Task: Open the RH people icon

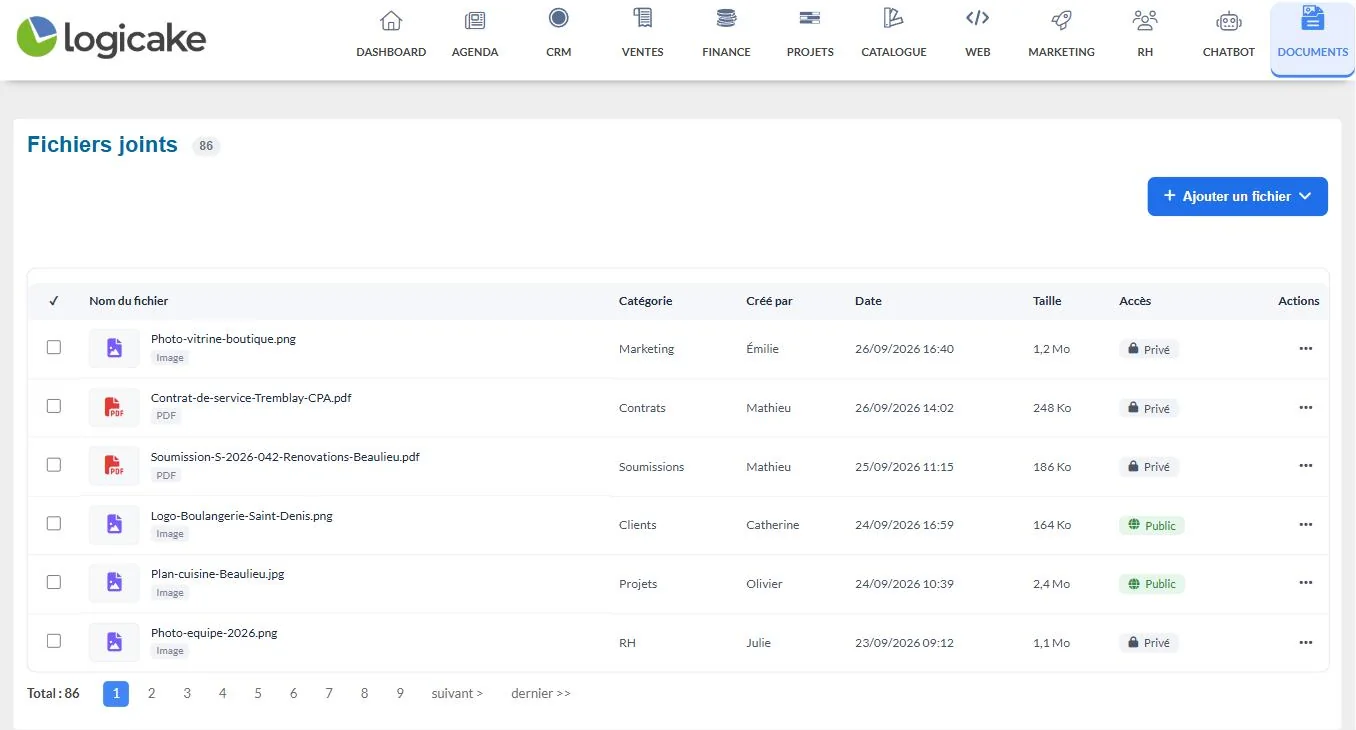Action: pos(1145,20)
